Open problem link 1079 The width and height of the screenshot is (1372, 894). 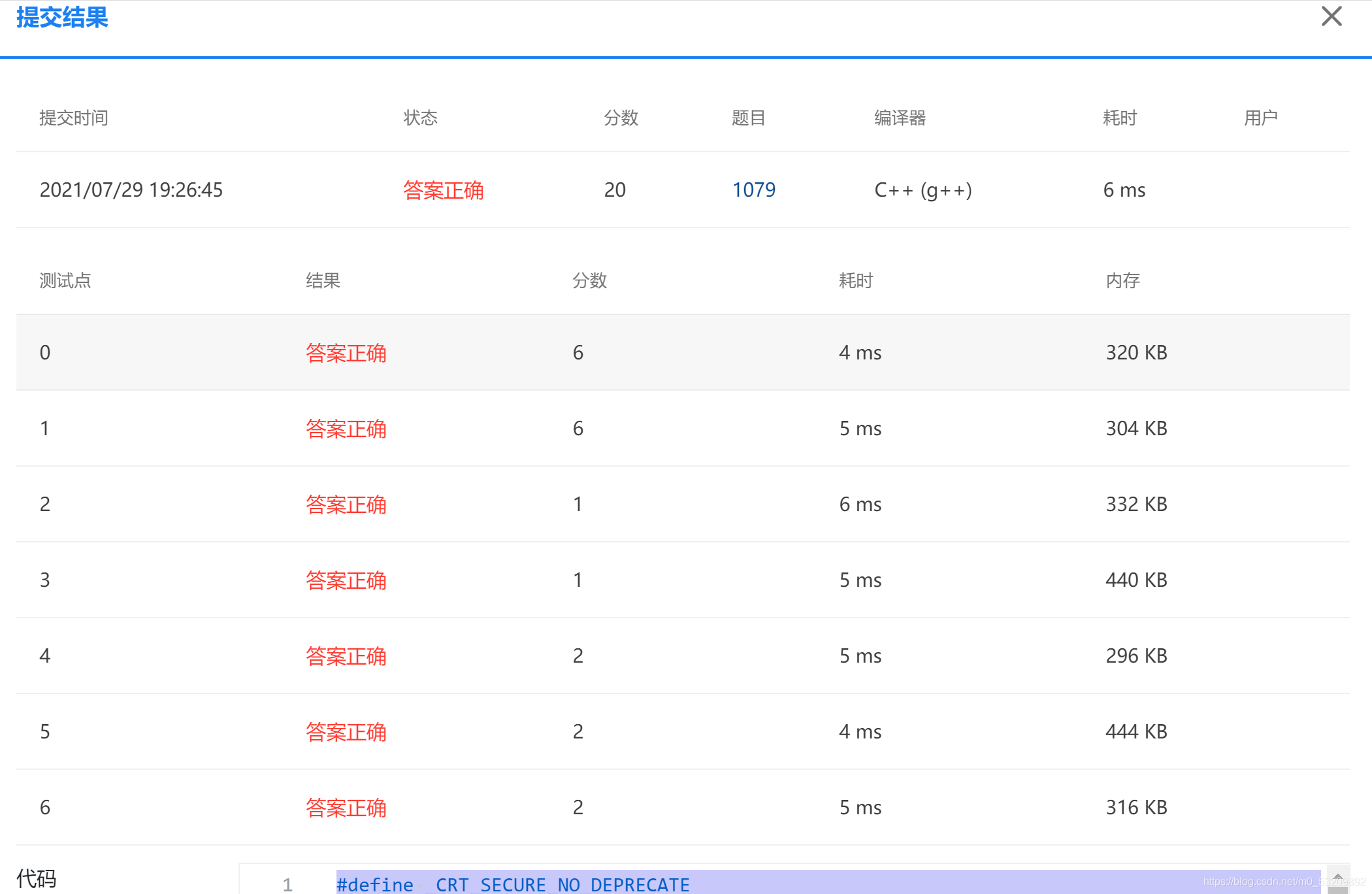coord(753,190)
